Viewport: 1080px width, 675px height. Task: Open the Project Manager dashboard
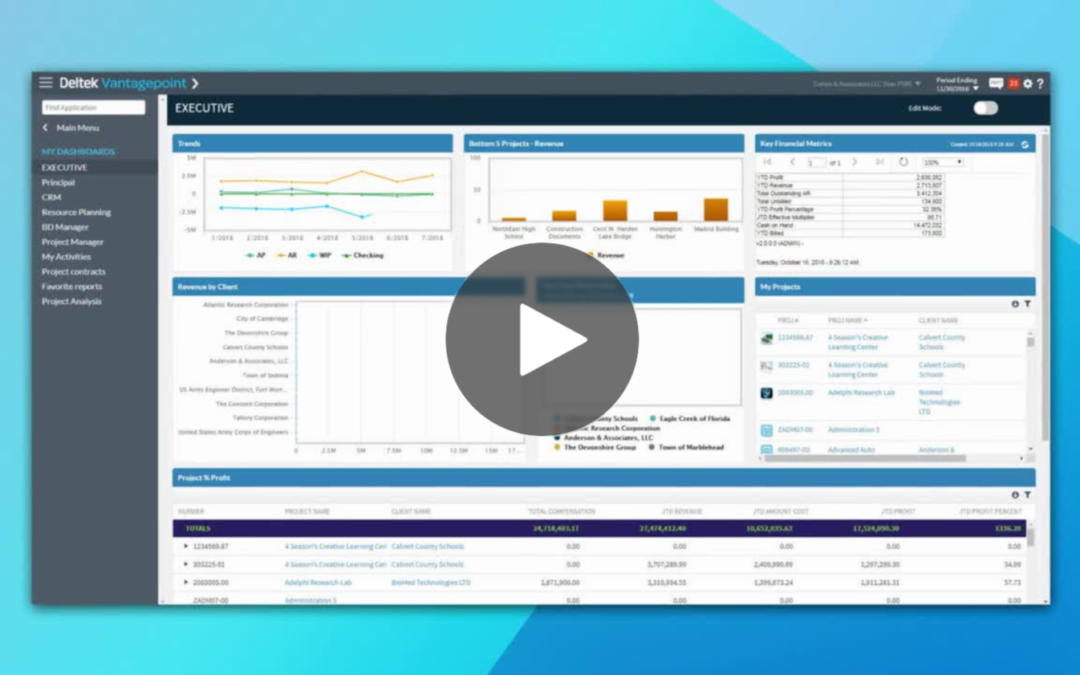[x=72, y=242]
